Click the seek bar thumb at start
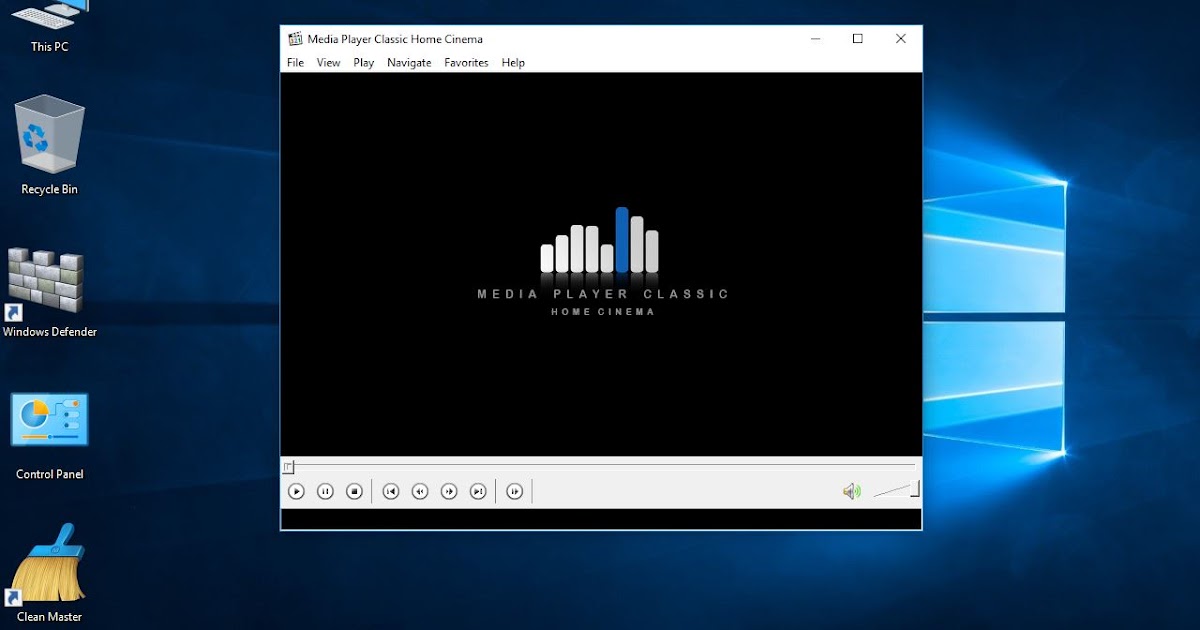Viewport: 1200px width, 630px height. pos(288,467)
